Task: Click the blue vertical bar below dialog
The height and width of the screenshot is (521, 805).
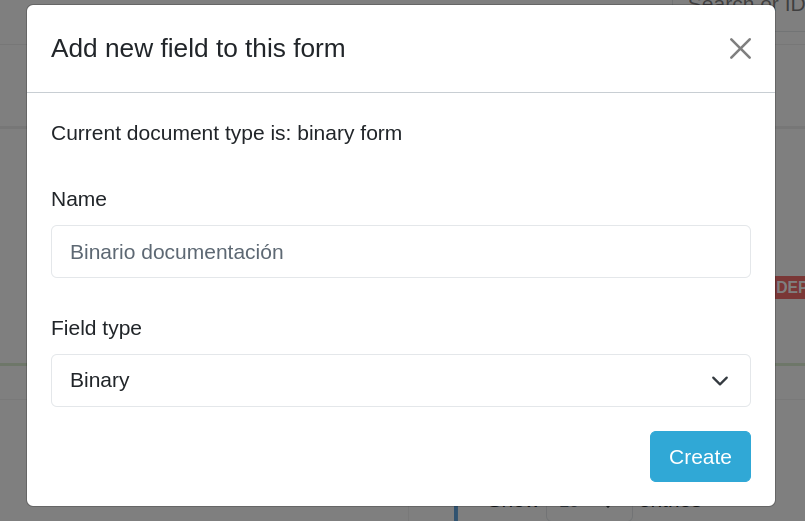Action: click(456, 513)
